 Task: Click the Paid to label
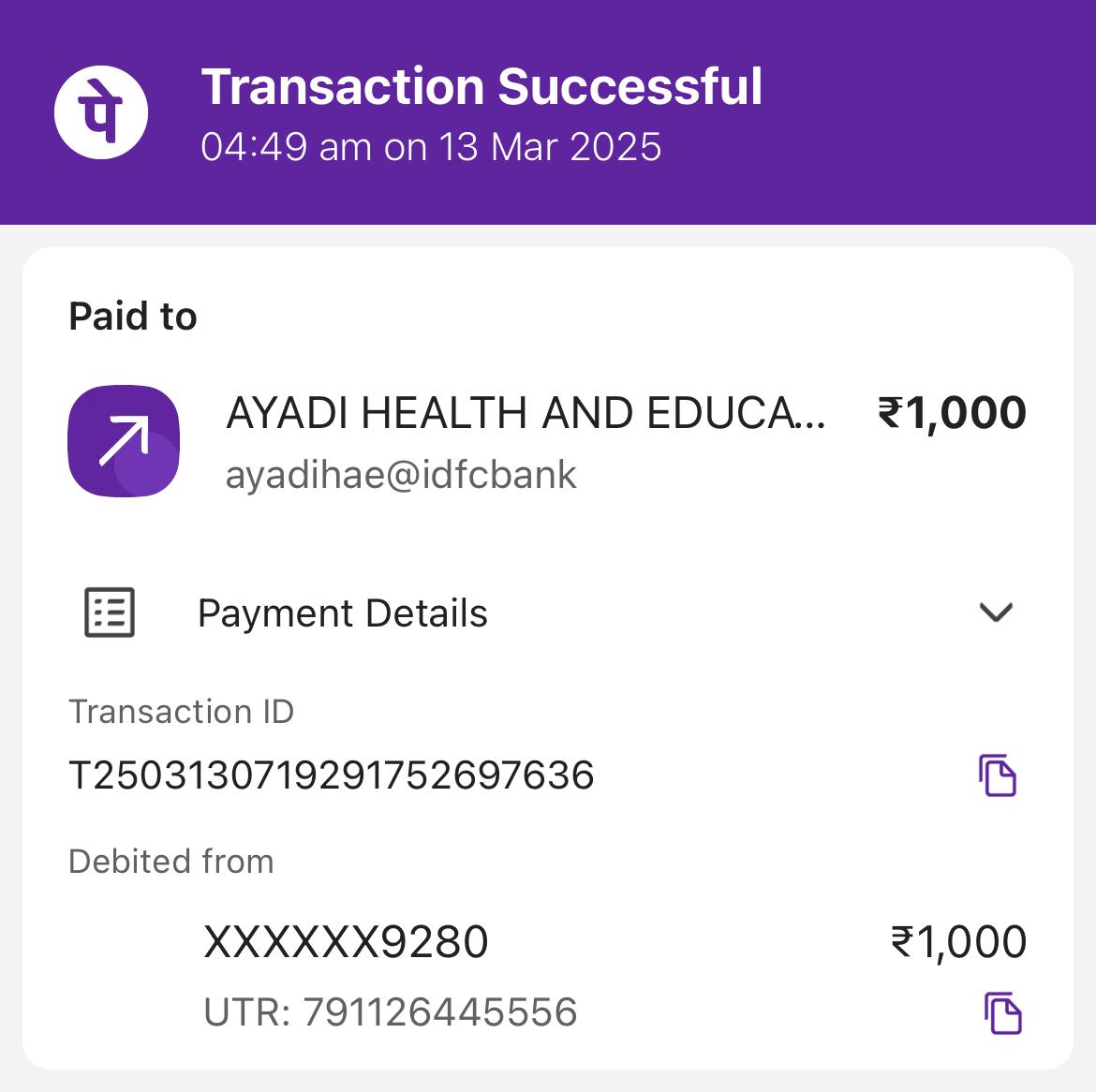[133, 317]
